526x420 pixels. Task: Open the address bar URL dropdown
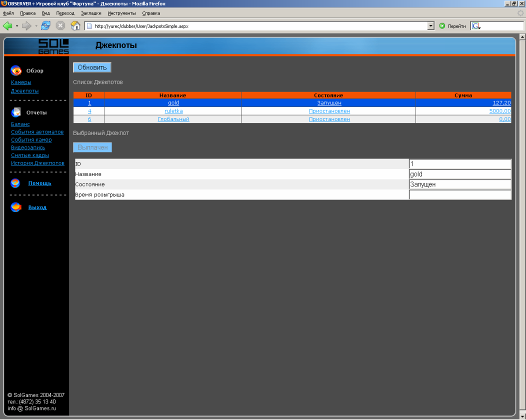coord(431,26)
